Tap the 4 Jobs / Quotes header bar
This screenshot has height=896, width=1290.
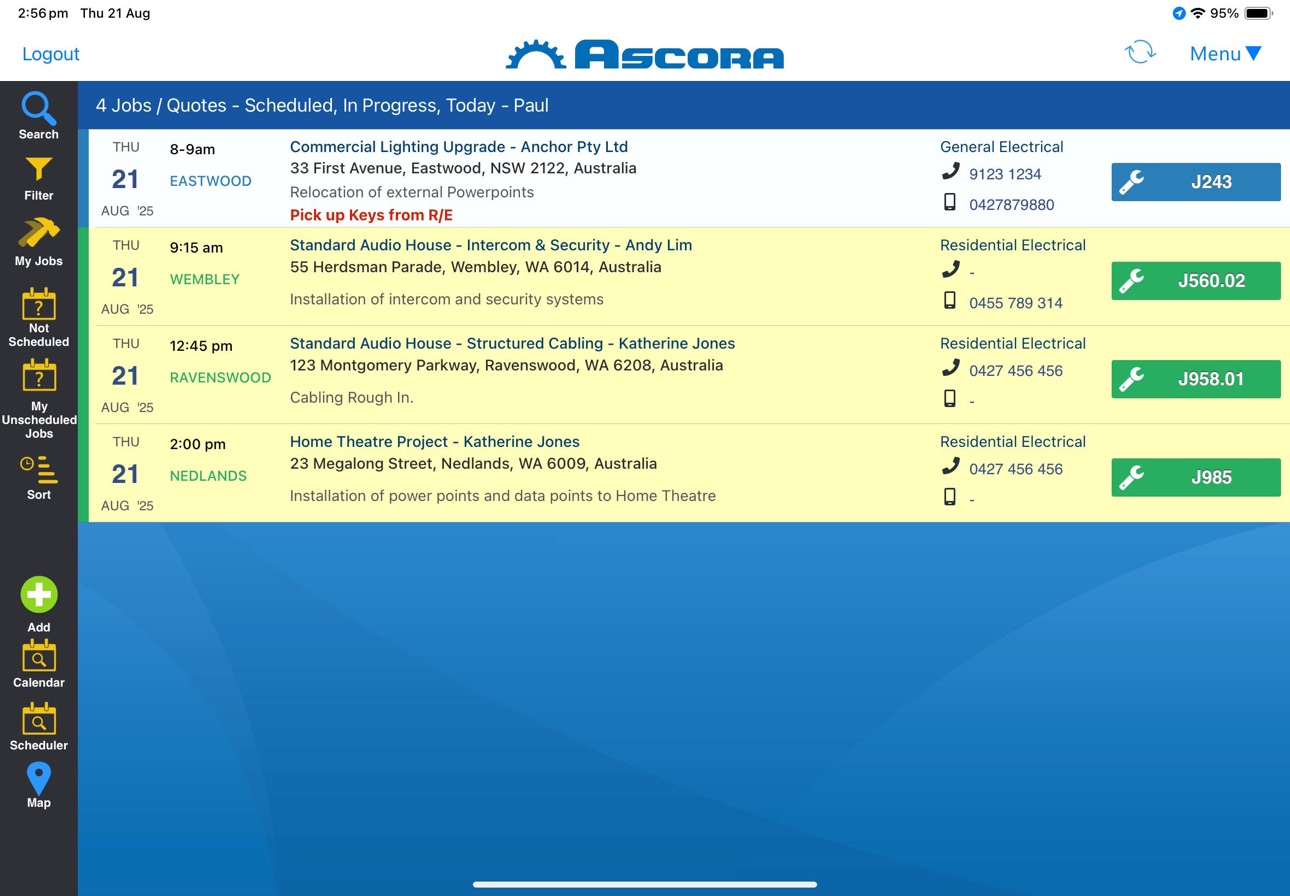pos(684,105)
